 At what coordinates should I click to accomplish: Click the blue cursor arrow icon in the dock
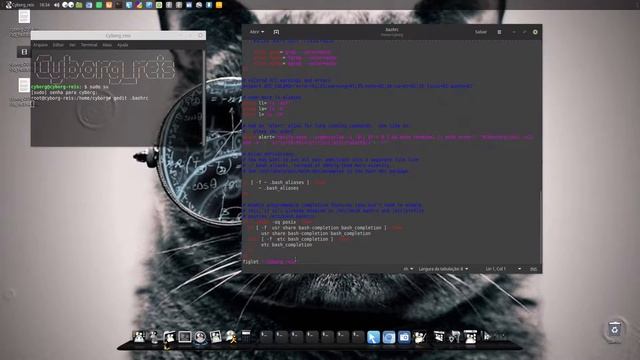(x=373, y=337)
